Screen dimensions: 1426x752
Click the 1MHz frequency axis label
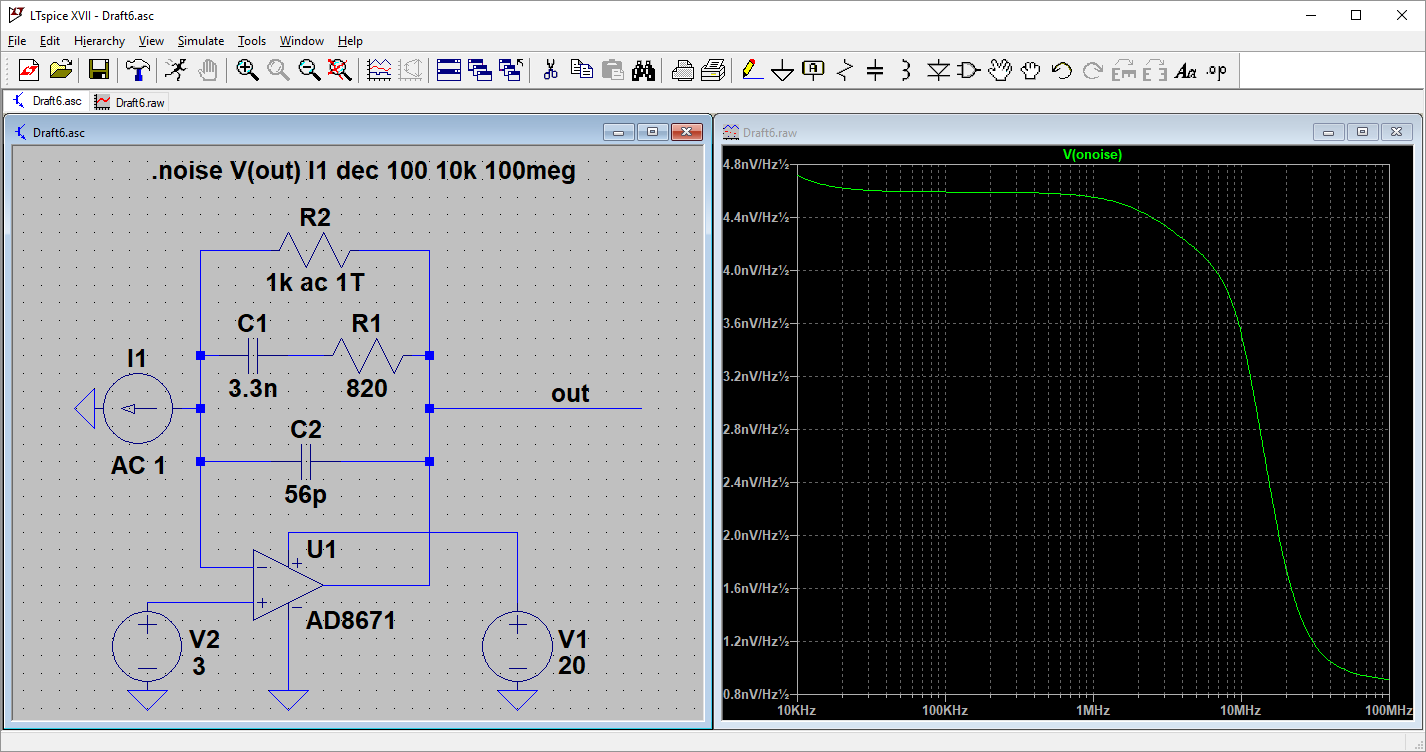1092,710
